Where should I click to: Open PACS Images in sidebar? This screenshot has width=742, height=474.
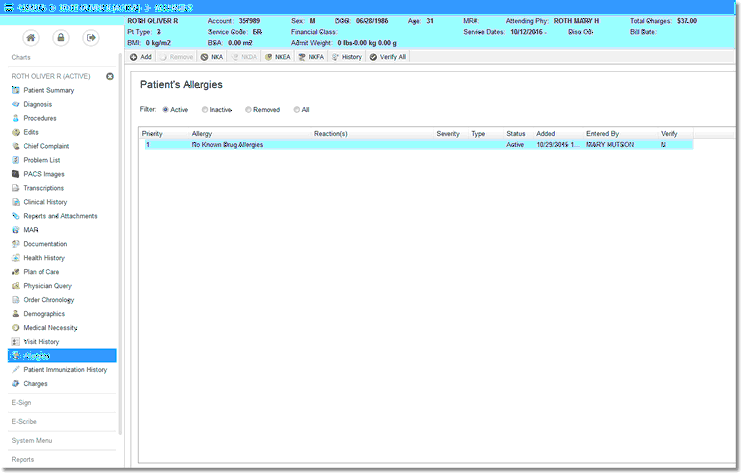44,174
